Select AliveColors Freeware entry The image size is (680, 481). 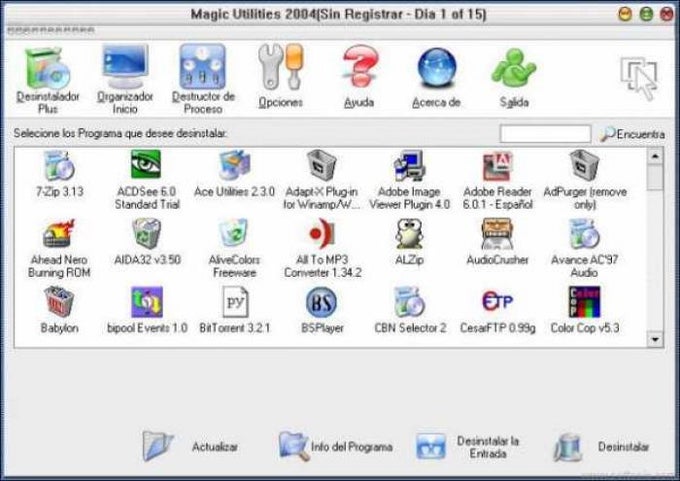click(x=234, y=248)
